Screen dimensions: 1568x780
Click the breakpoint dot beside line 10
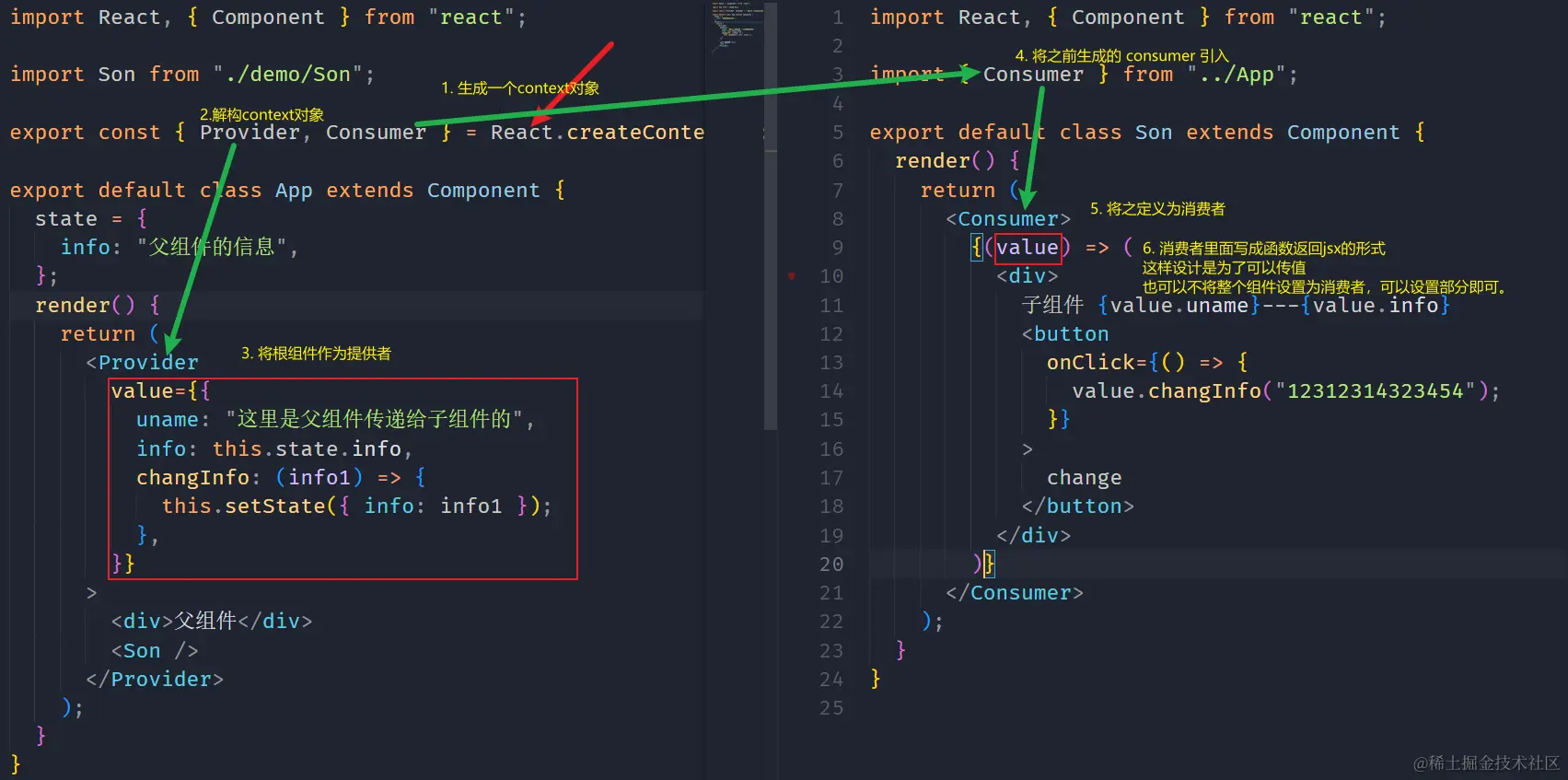(x=792, y=275)
